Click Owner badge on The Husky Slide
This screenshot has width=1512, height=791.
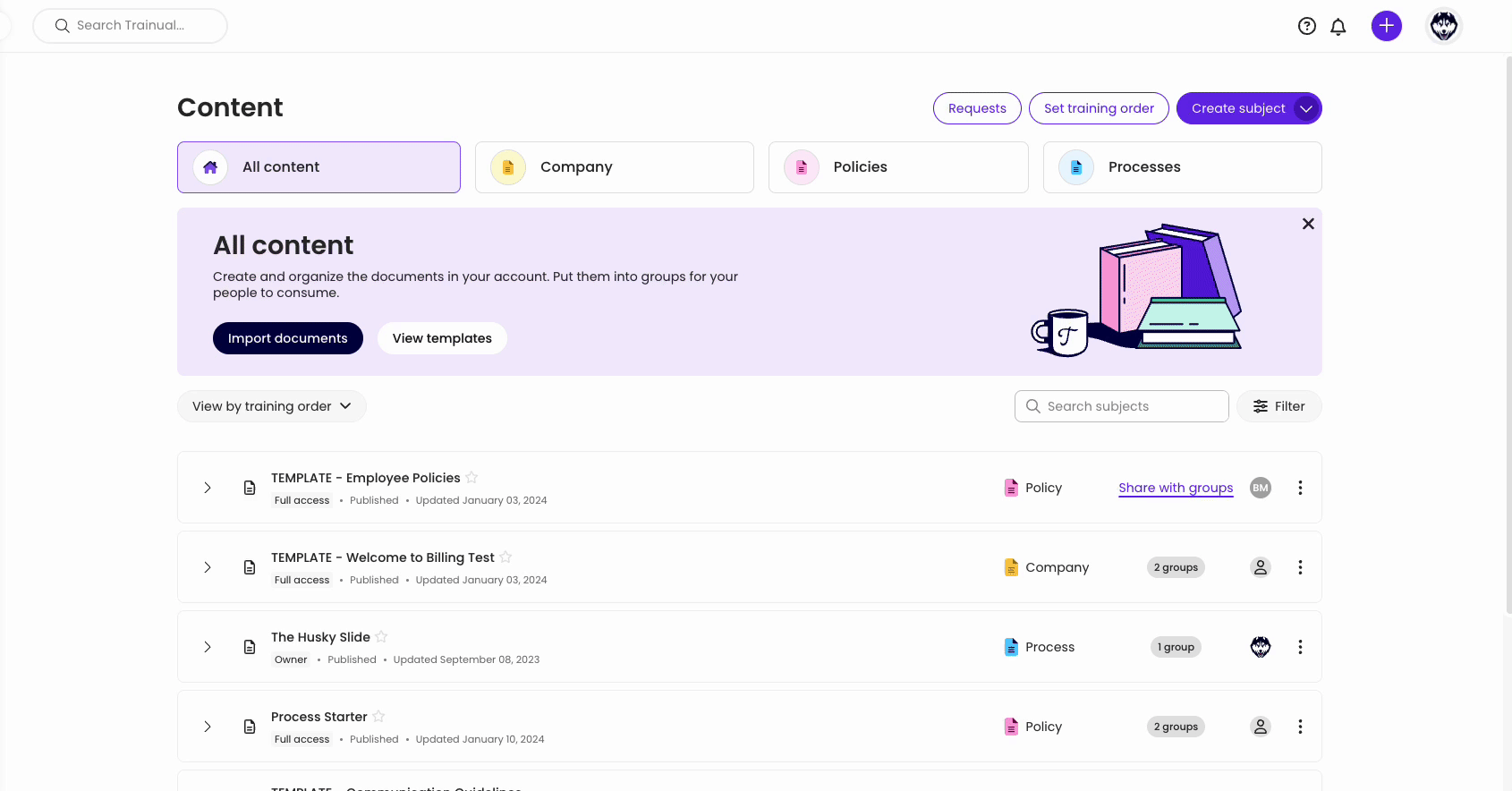(291, 659)
